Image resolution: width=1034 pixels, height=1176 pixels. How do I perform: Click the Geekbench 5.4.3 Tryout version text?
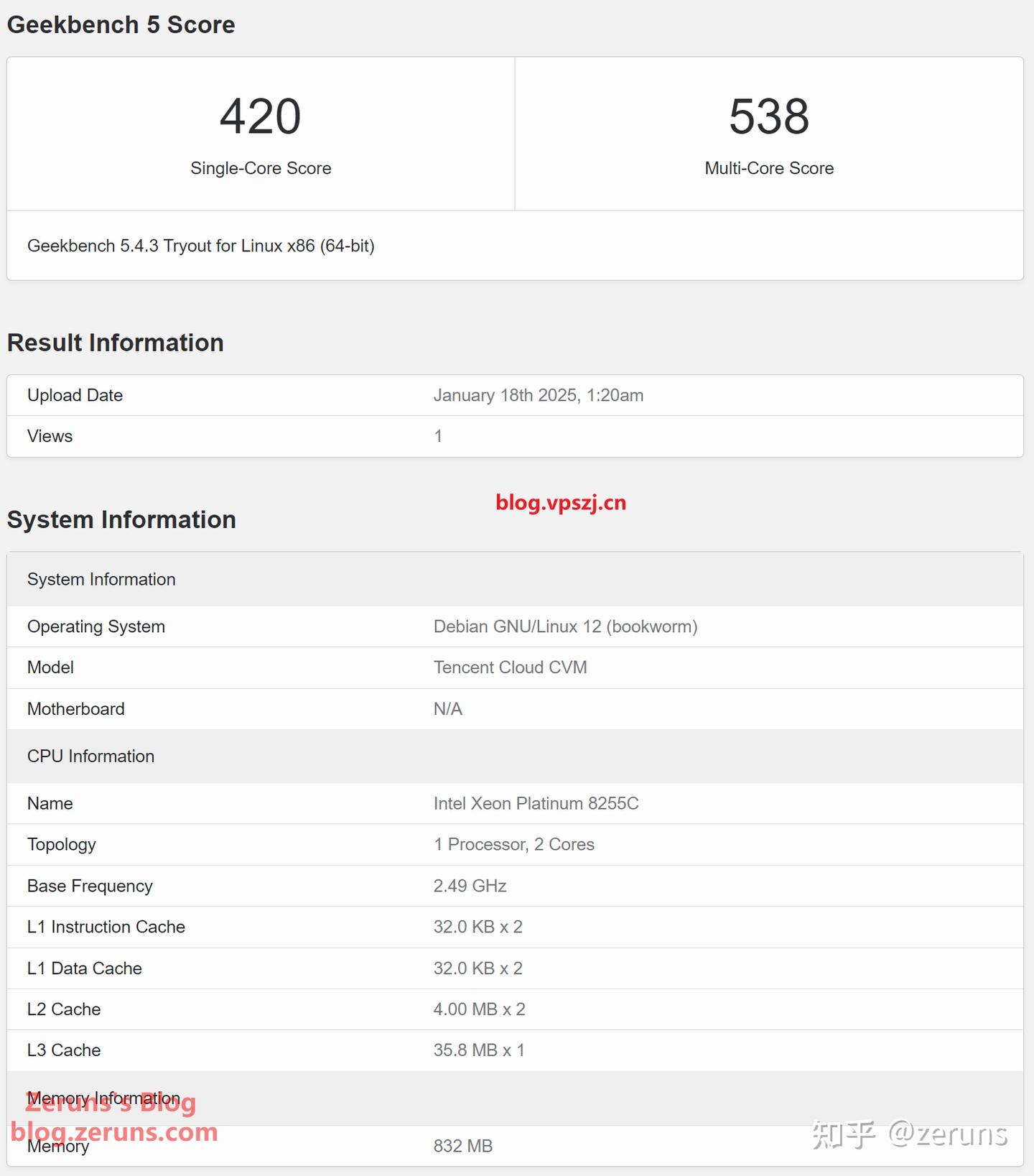(201, 246)
